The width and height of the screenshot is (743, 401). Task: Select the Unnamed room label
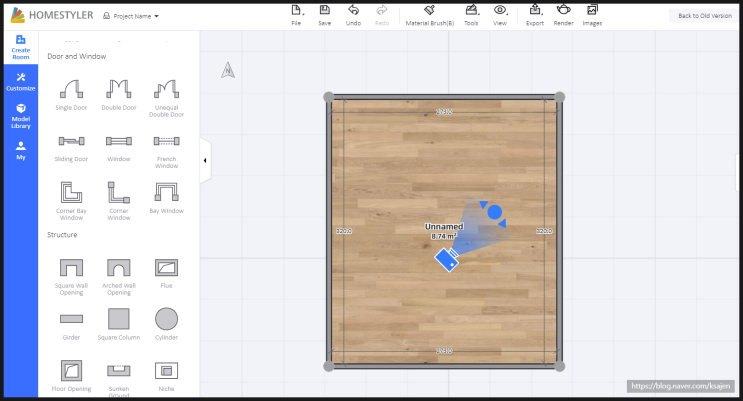444,227
